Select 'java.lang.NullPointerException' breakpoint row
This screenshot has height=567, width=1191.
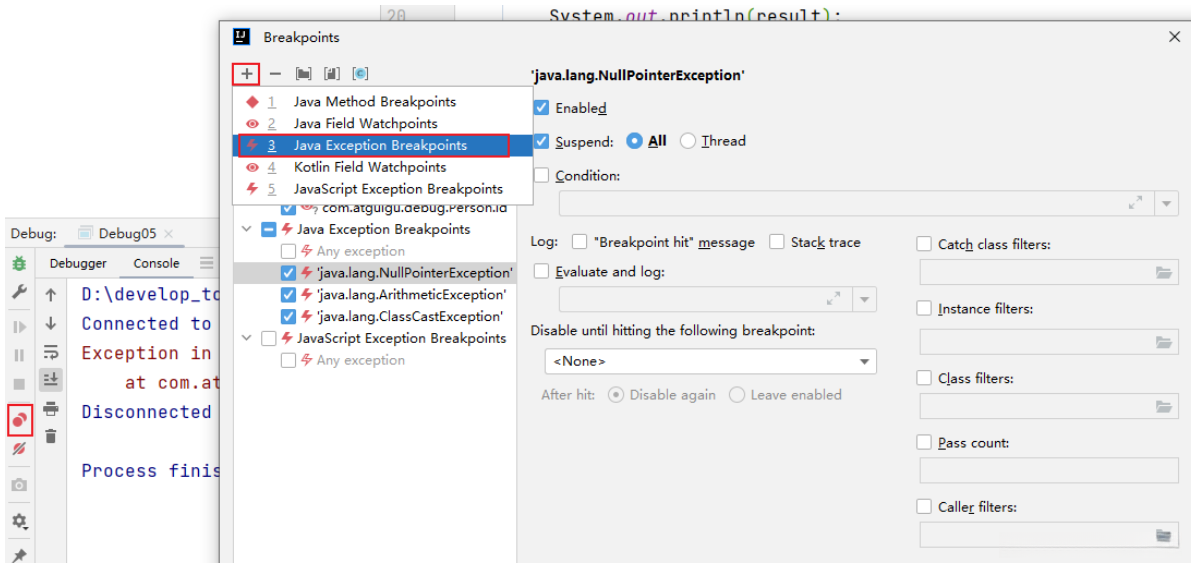(x=374, y=273)
